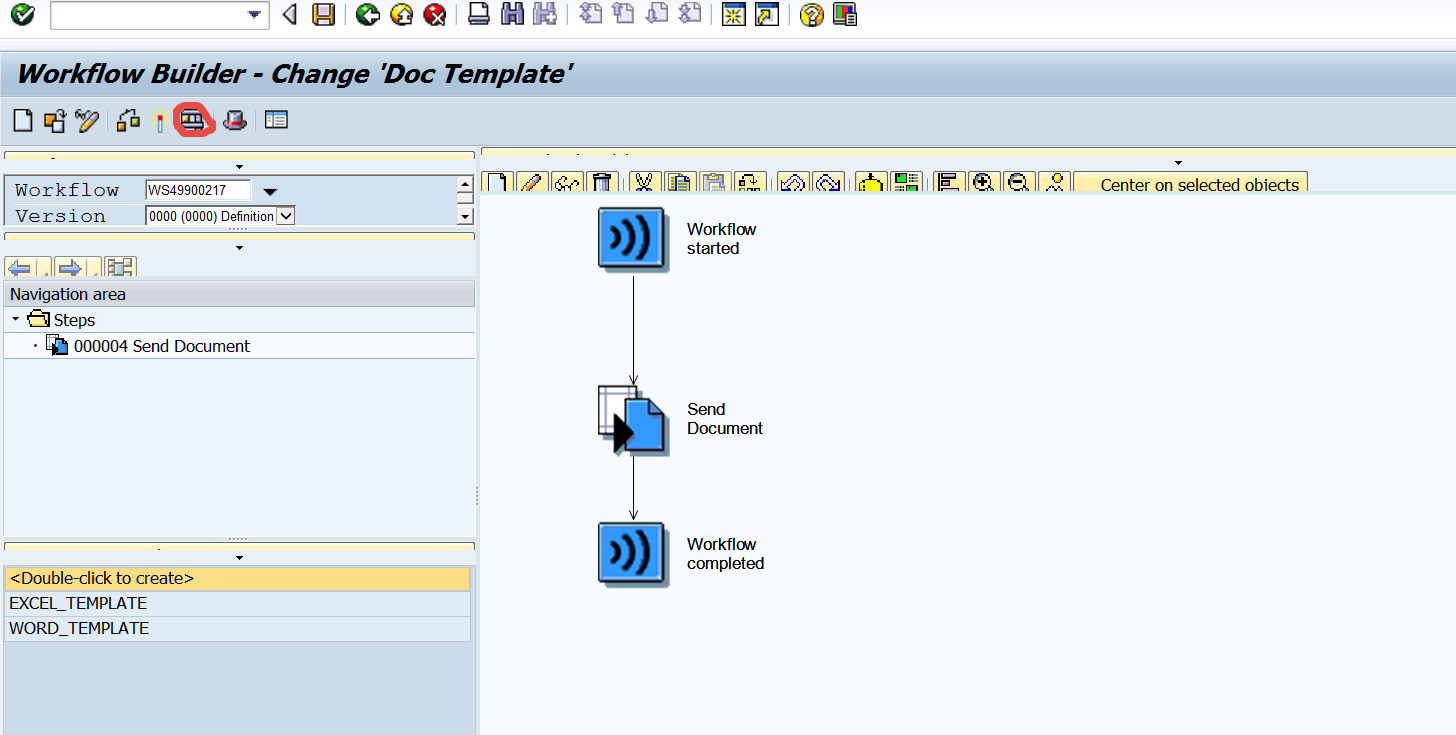The height and width of the screenshot is (735, 1456).
Task: Click Center on selected objects button
Action: pos(1198,185)
